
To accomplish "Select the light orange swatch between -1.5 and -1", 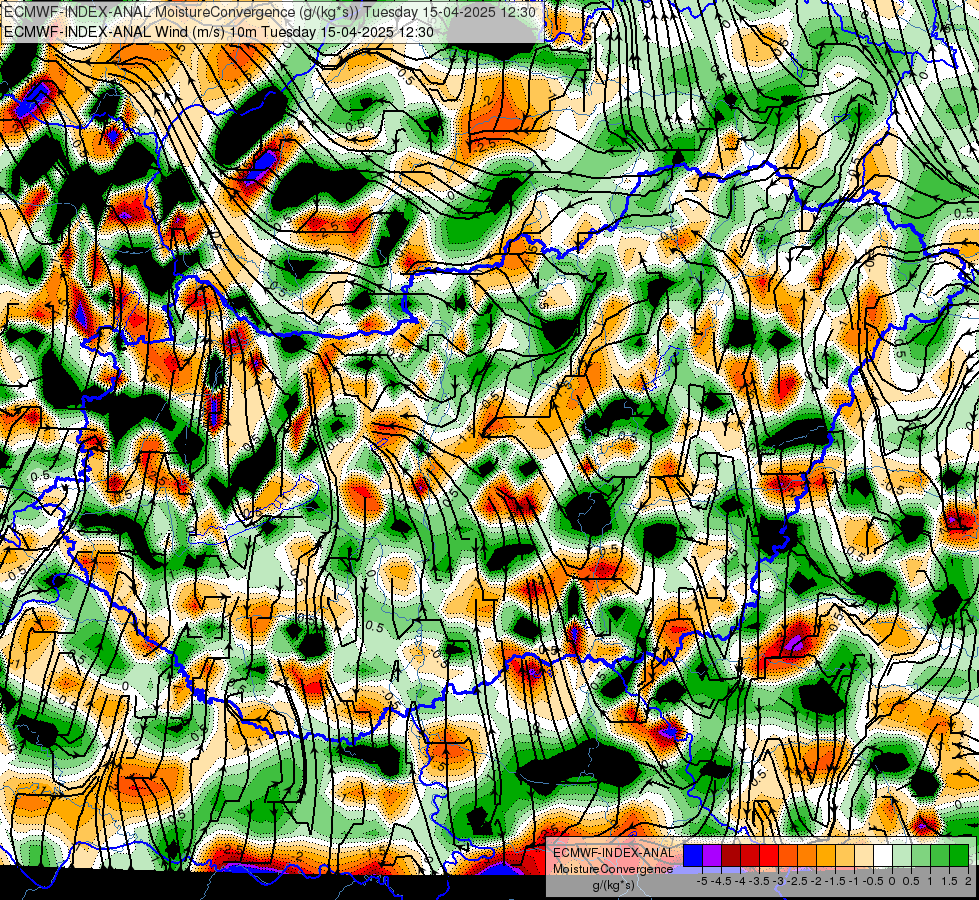I will point(845,856).
